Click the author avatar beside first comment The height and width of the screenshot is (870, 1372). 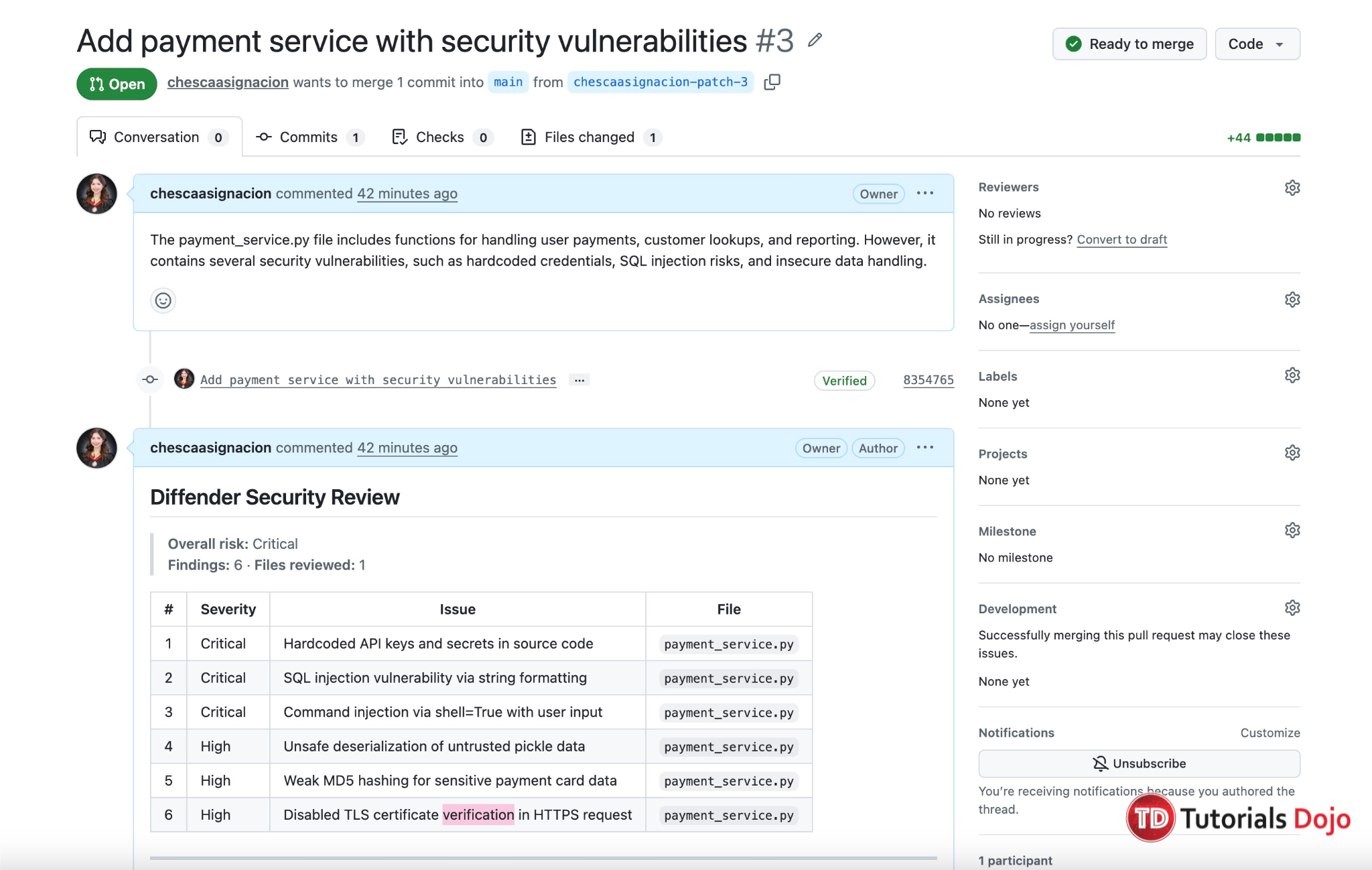(96, 194)
